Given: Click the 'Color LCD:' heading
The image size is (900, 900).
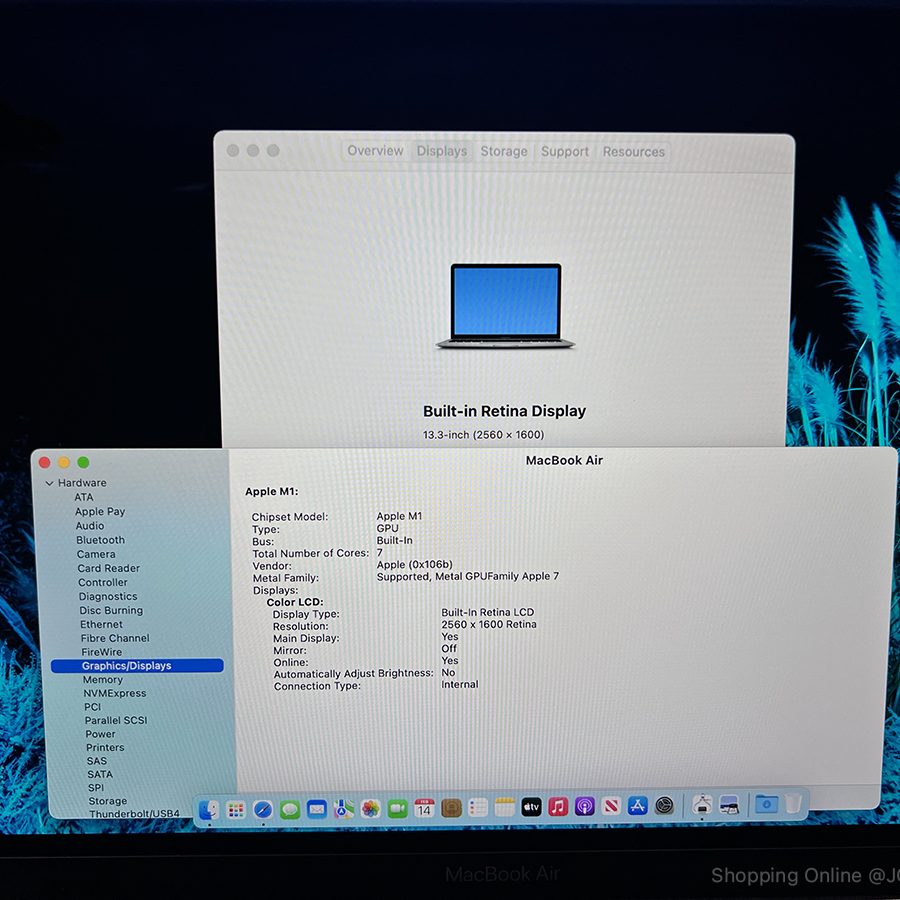Looking at the screenshot, I should [295, 602].
